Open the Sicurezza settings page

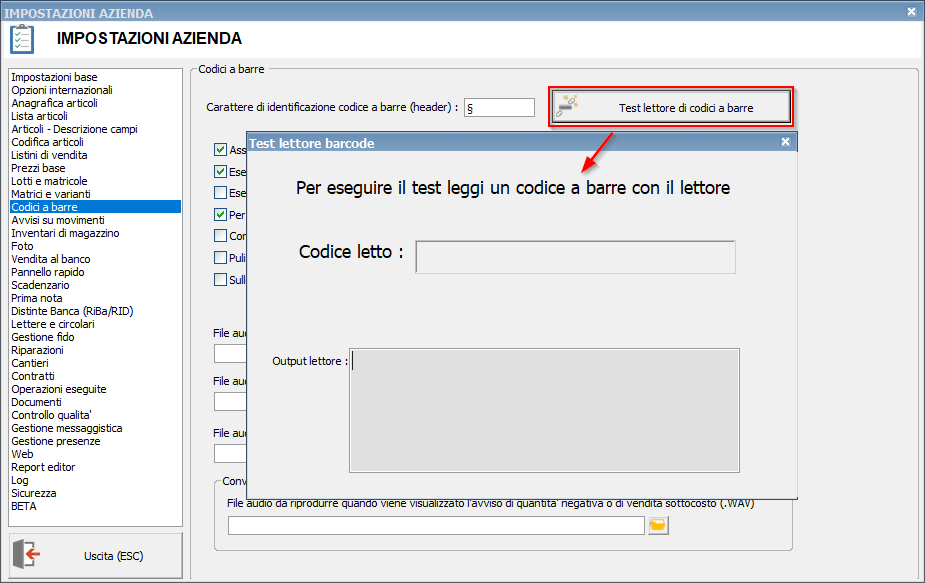(x=34, y=493)
